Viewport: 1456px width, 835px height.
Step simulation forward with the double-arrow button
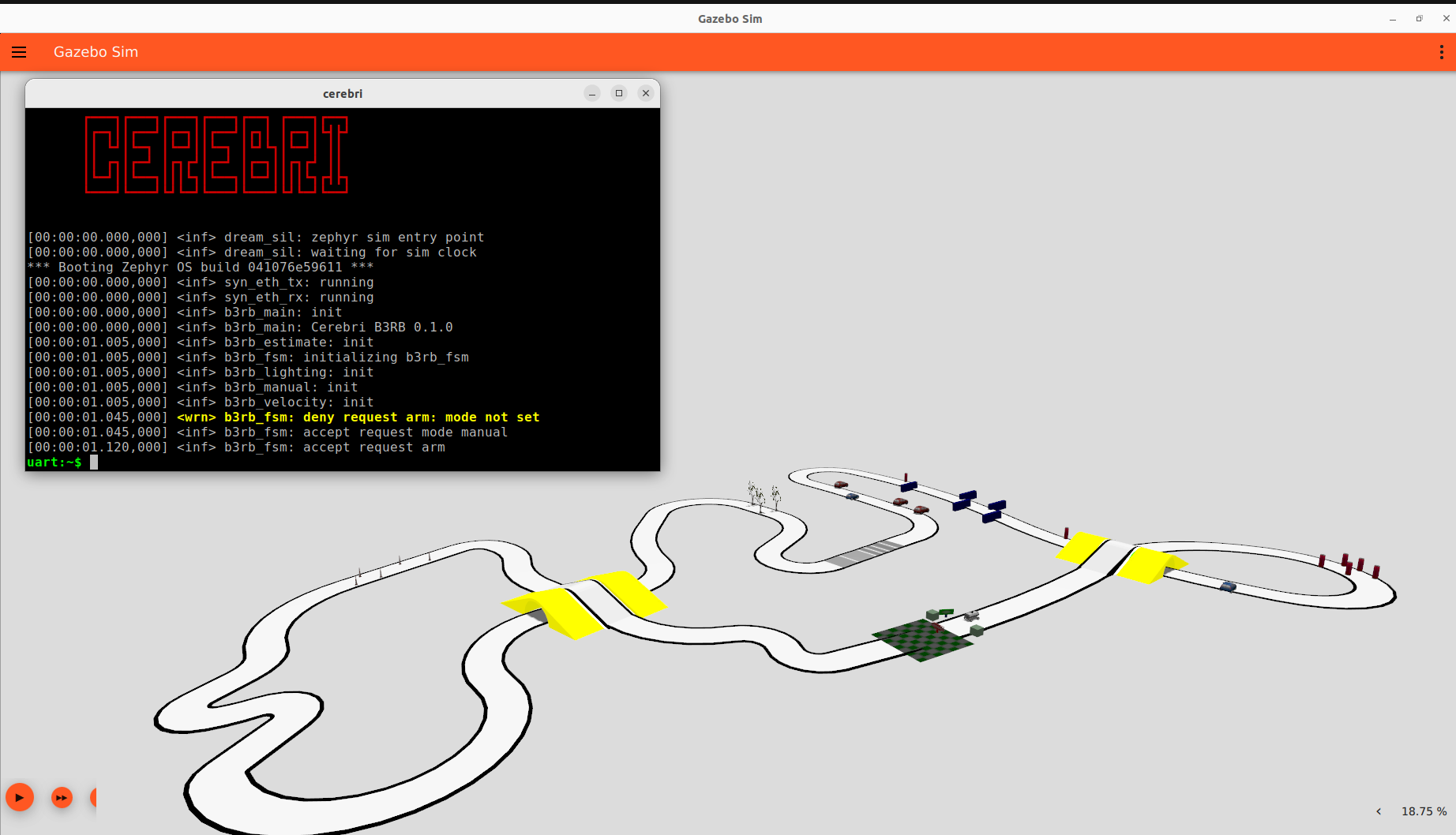click(62, 797)
